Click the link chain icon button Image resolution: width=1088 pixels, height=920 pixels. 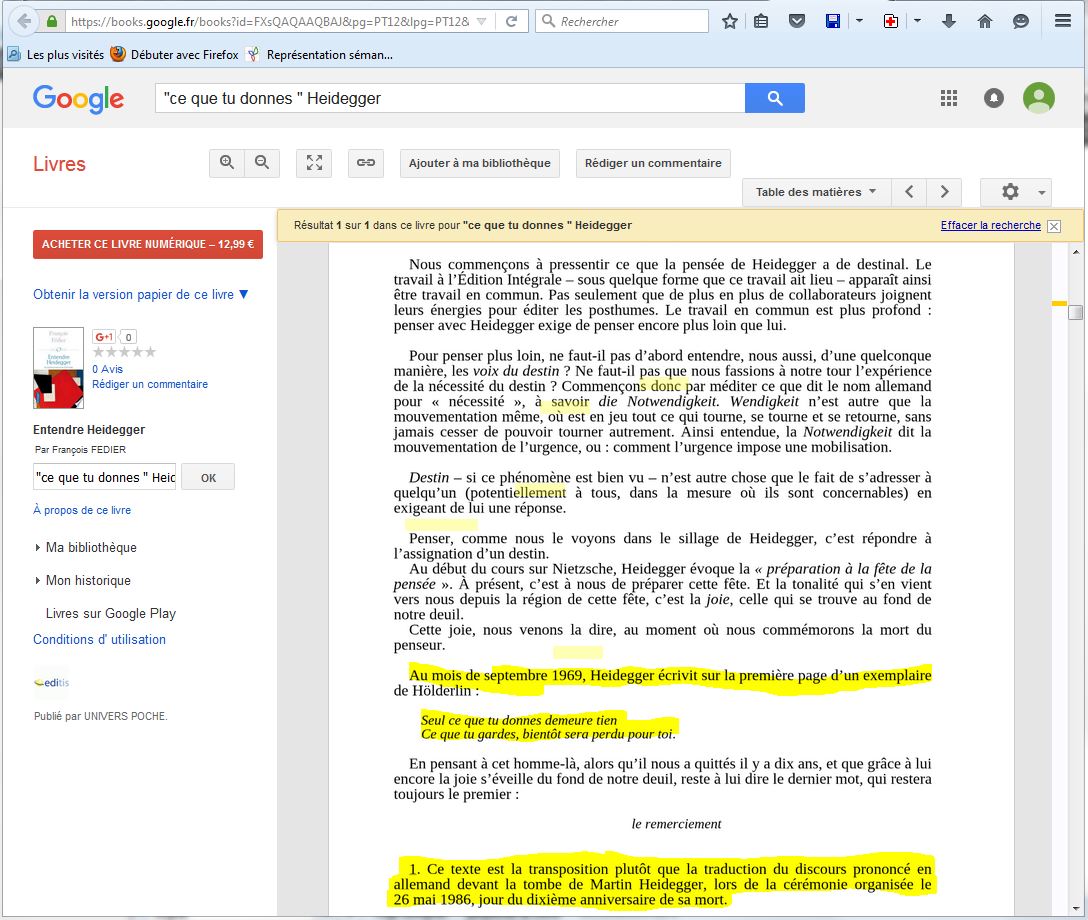click(x=366, y=163)
